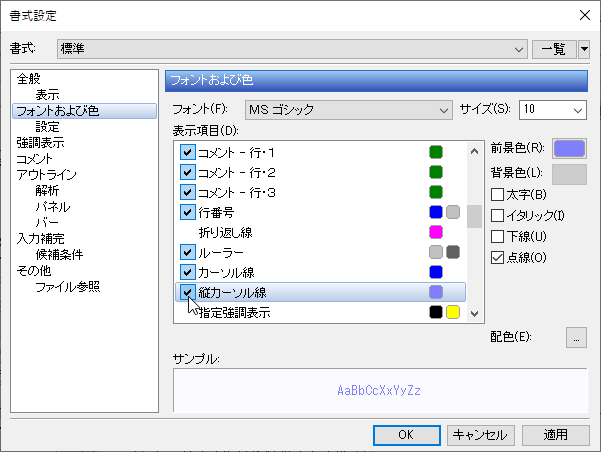Toggle the ルーラー checkbox

coord(187,252)
